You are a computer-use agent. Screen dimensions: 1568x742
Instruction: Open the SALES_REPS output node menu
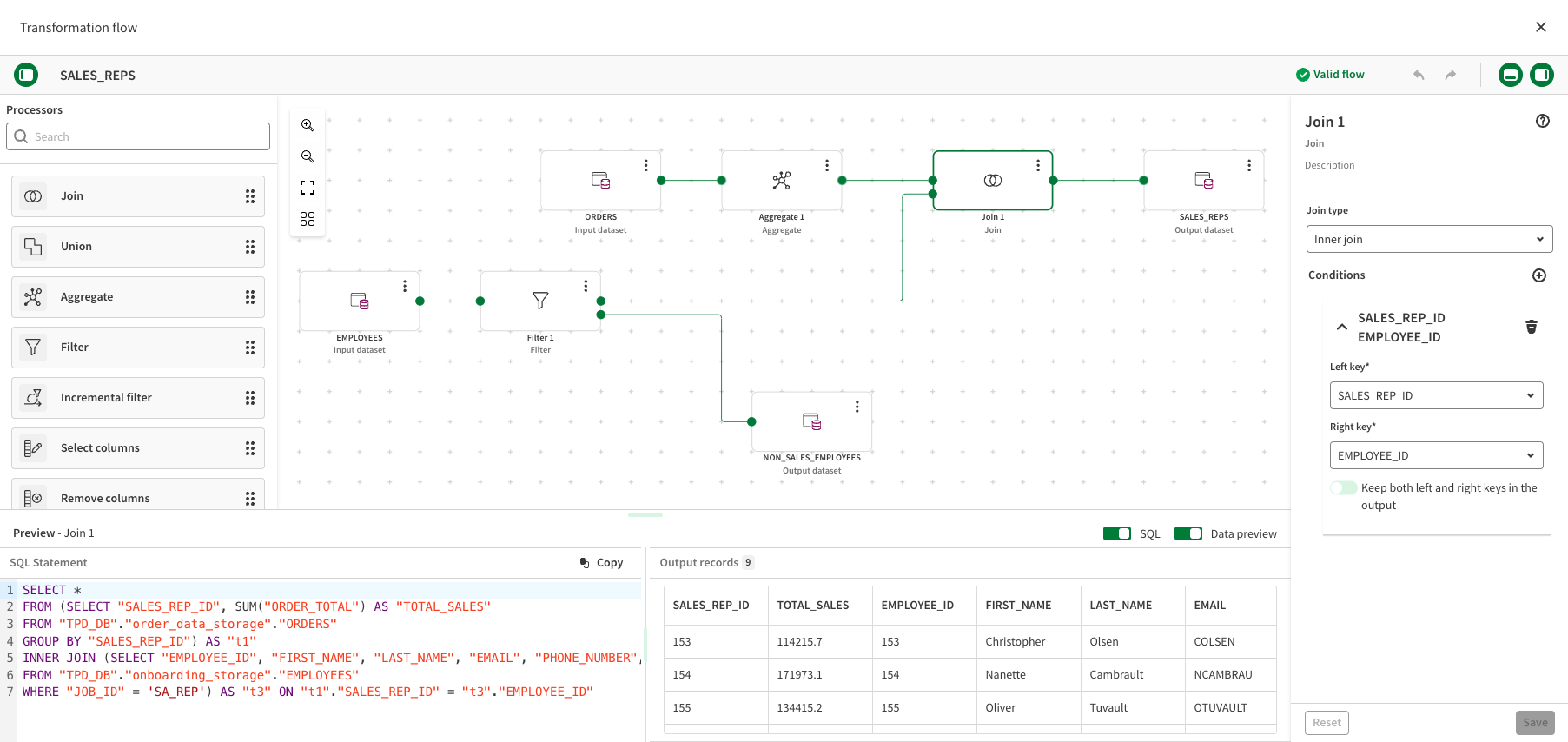1249,165
